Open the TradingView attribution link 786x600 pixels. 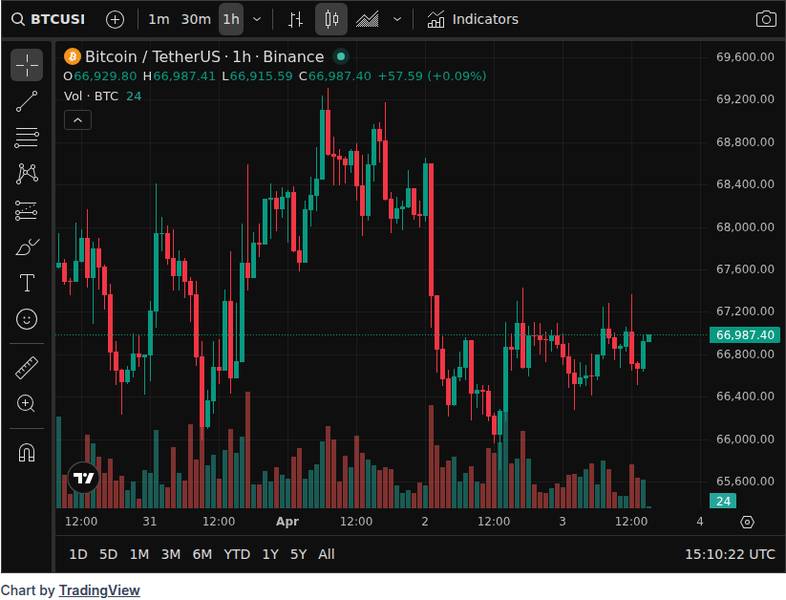99,590
